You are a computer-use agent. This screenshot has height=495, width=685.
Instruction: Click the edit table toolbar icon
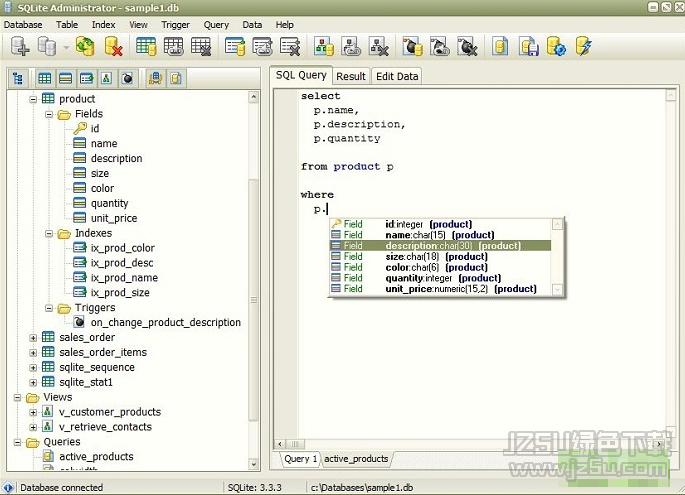pyautogui.click(x=173, y=46)
